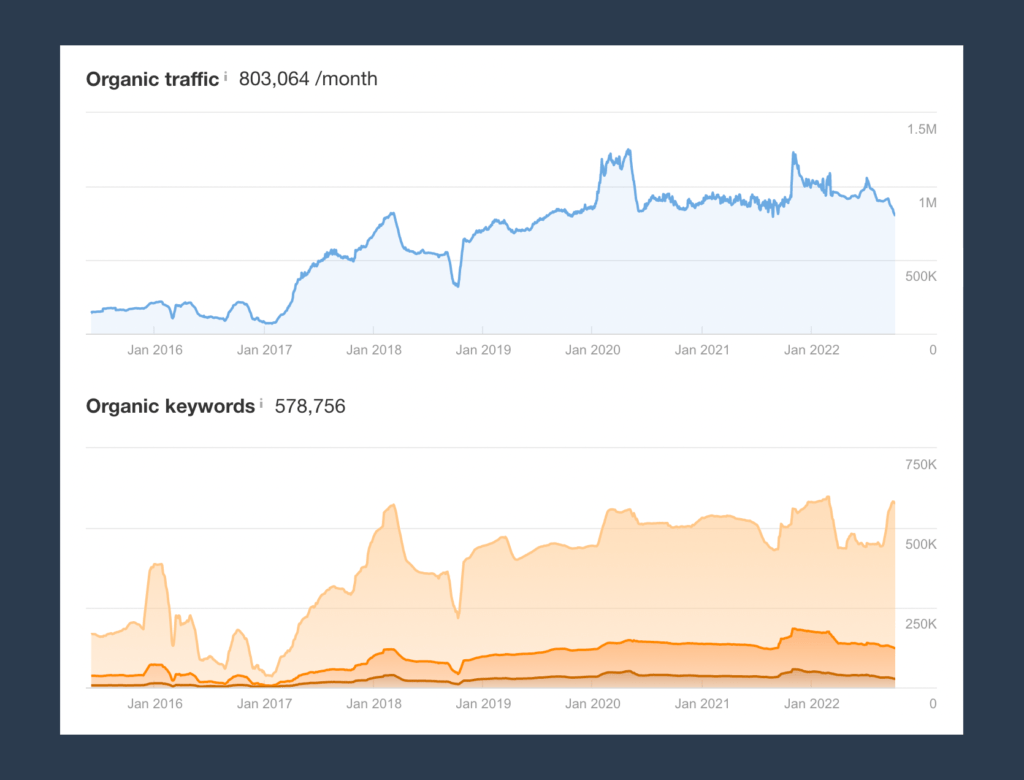Click the info icon beside Organic traffic
The image size is (1024, 780).
pos(225,76)
